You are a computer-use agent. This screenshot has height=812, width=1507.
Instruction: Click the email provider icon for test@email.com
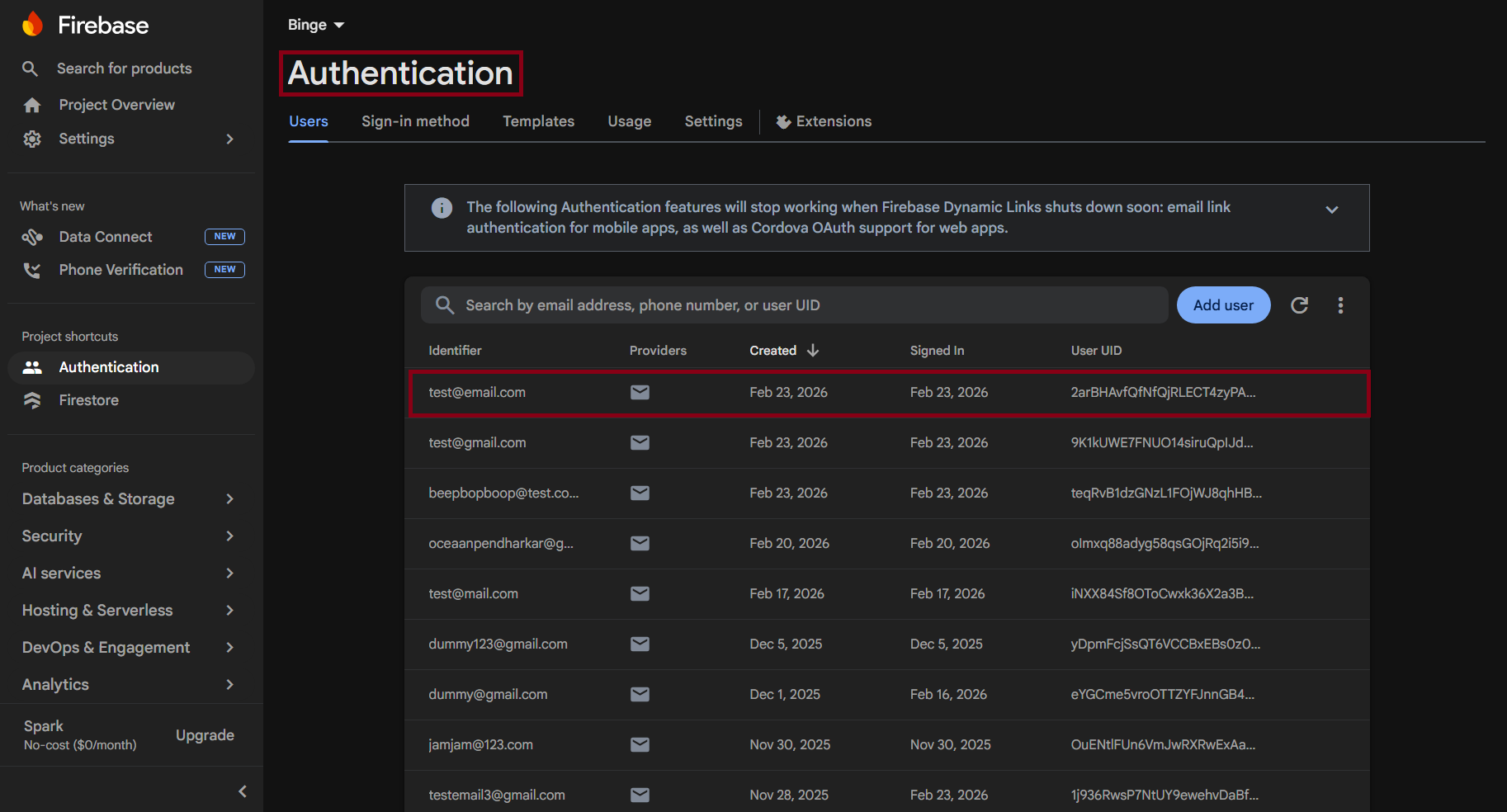[640, 392]
